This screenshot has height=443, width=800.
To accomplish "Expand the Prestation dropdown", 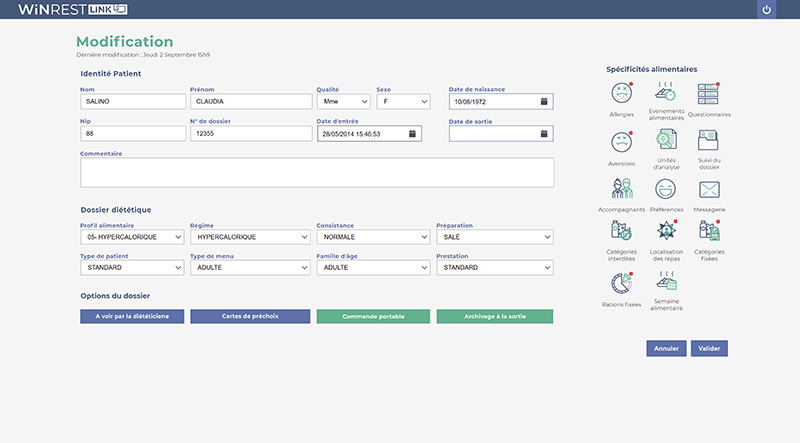I will click(494, 268).
